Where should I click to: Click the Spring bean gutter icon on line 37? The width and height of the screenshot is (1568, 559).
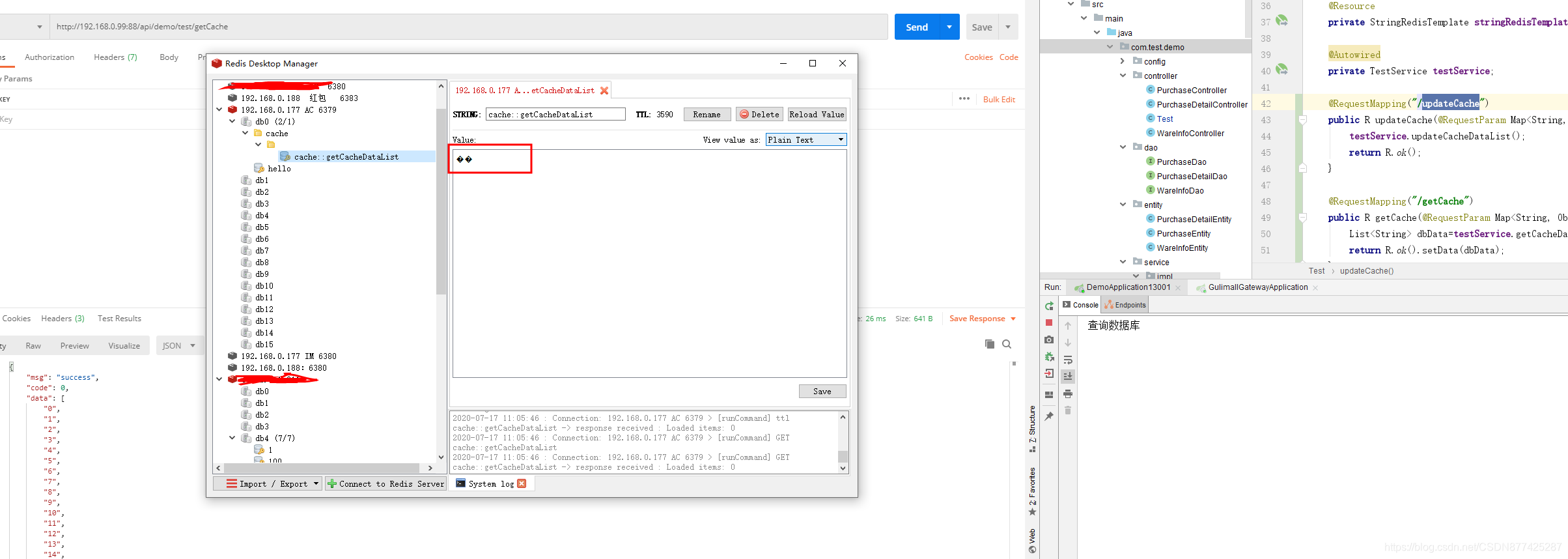[x=1281, y=21]
